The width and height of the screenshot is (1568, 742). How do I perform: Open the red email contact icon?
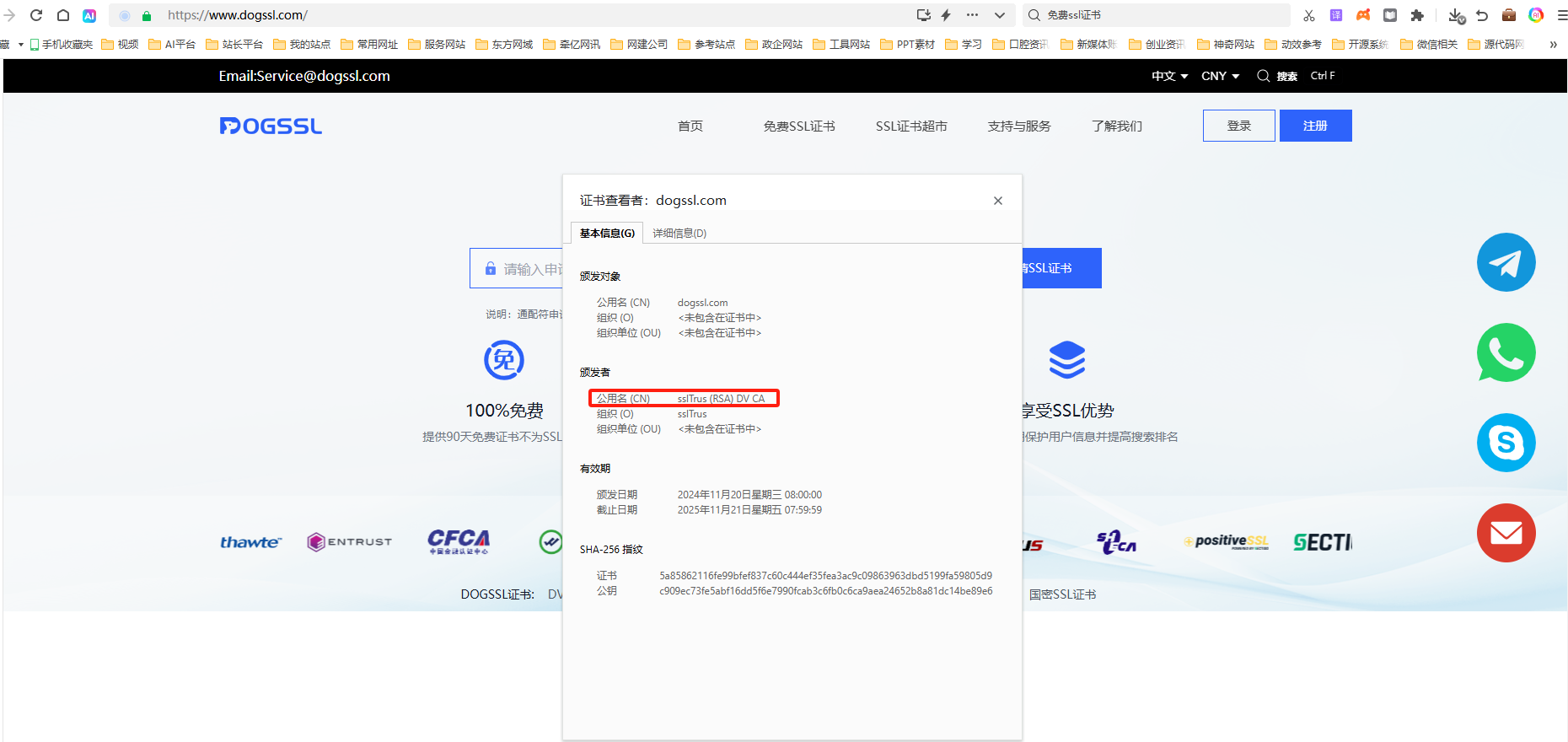coord(1506,533)
